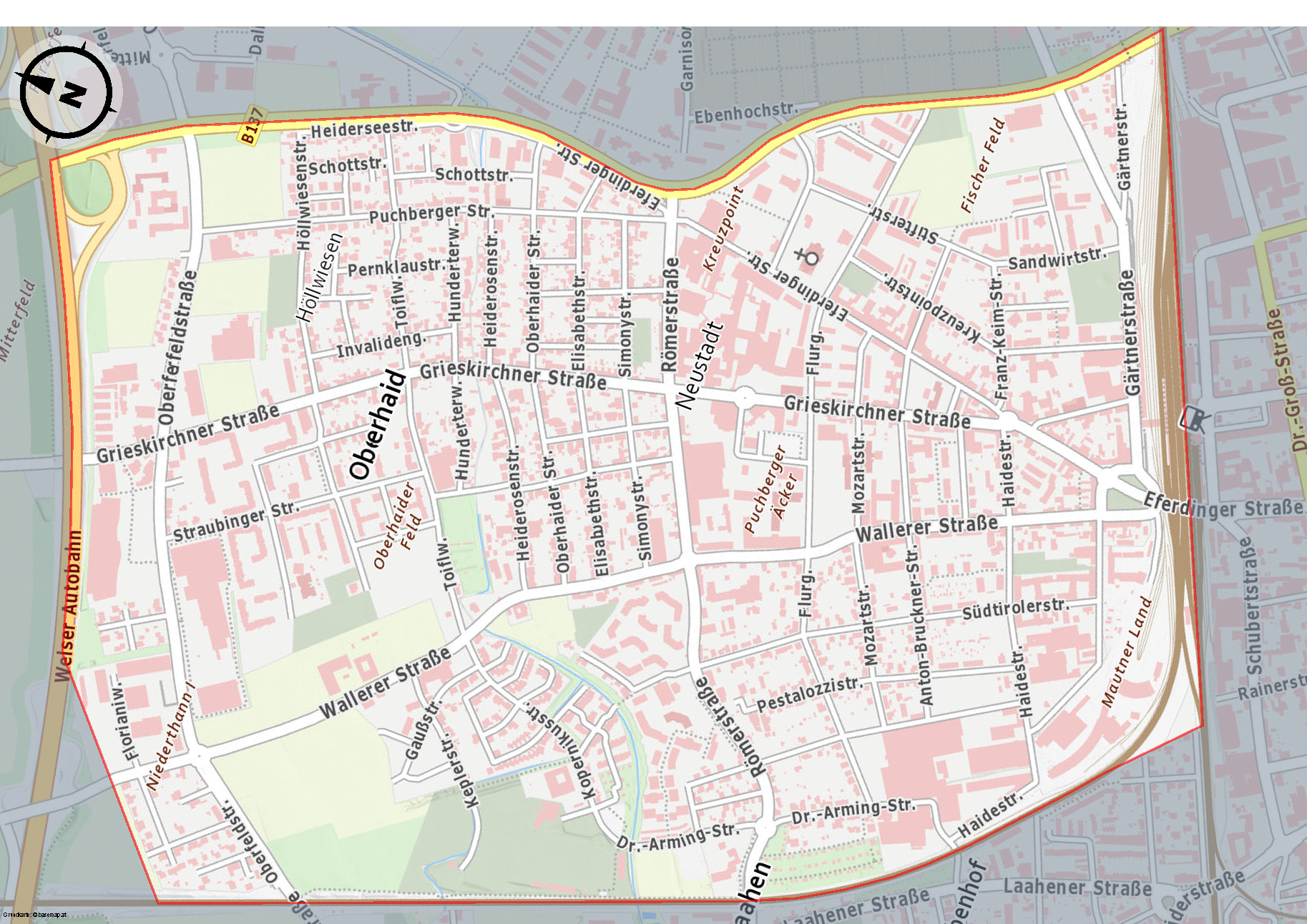Select the Oberhaid district label
Screen dimensions: 1307x924
[377, 423]
